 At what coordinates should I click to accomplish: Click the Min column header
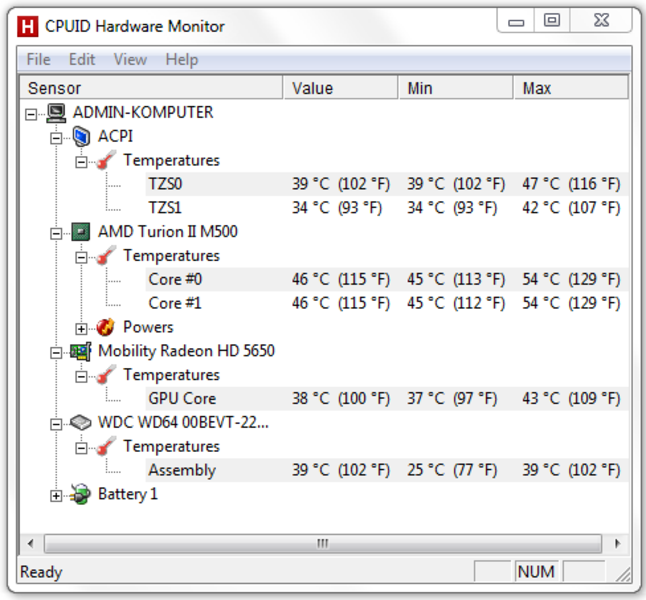(x=456, y=88)
